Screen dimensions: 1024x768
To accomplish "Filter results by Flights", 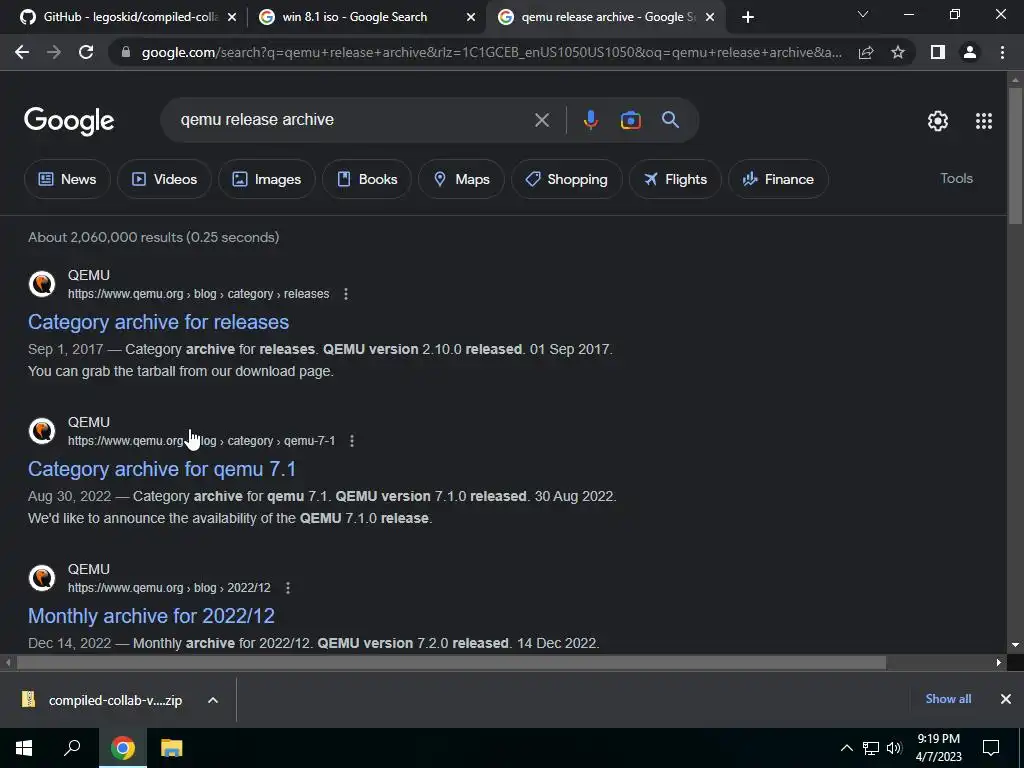I will 675,179.
